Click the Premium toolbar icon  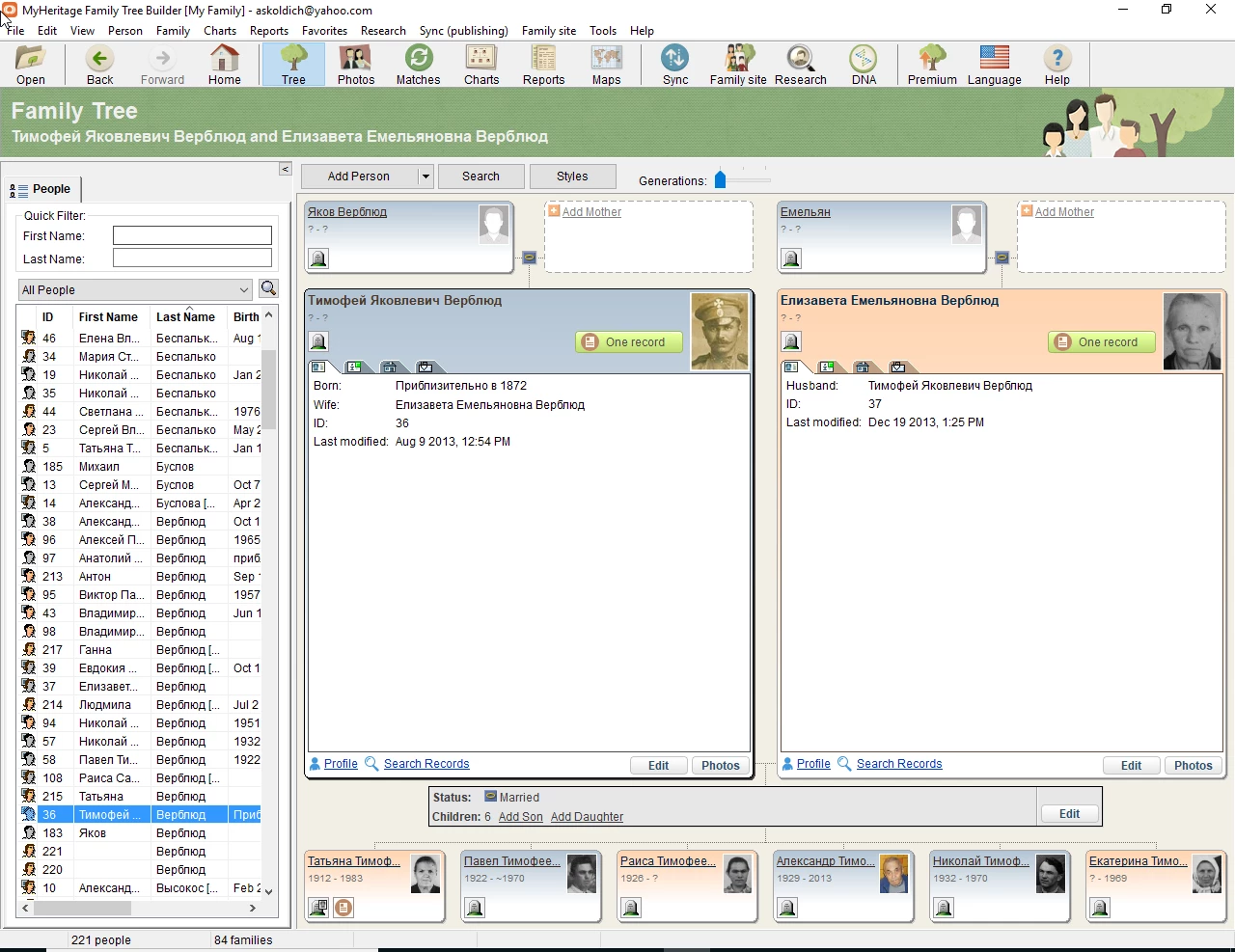coord(930,64)
